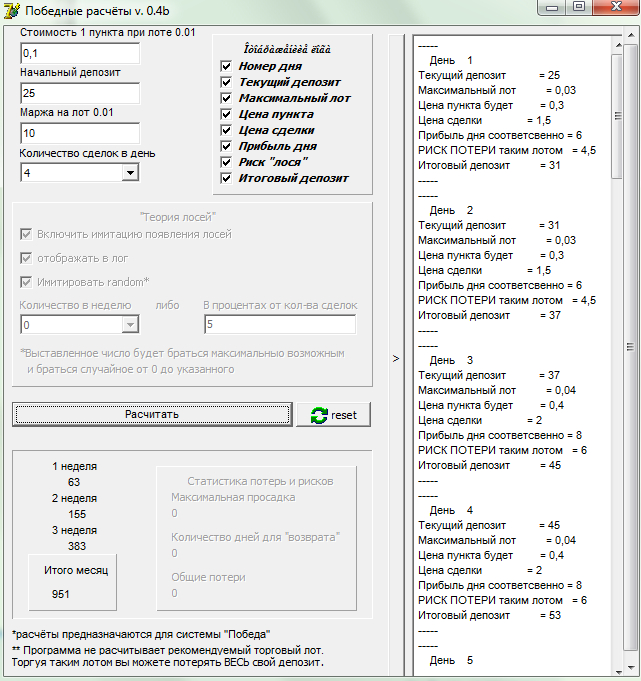Open the Количество сделок в день dropdown

[130, 173]
